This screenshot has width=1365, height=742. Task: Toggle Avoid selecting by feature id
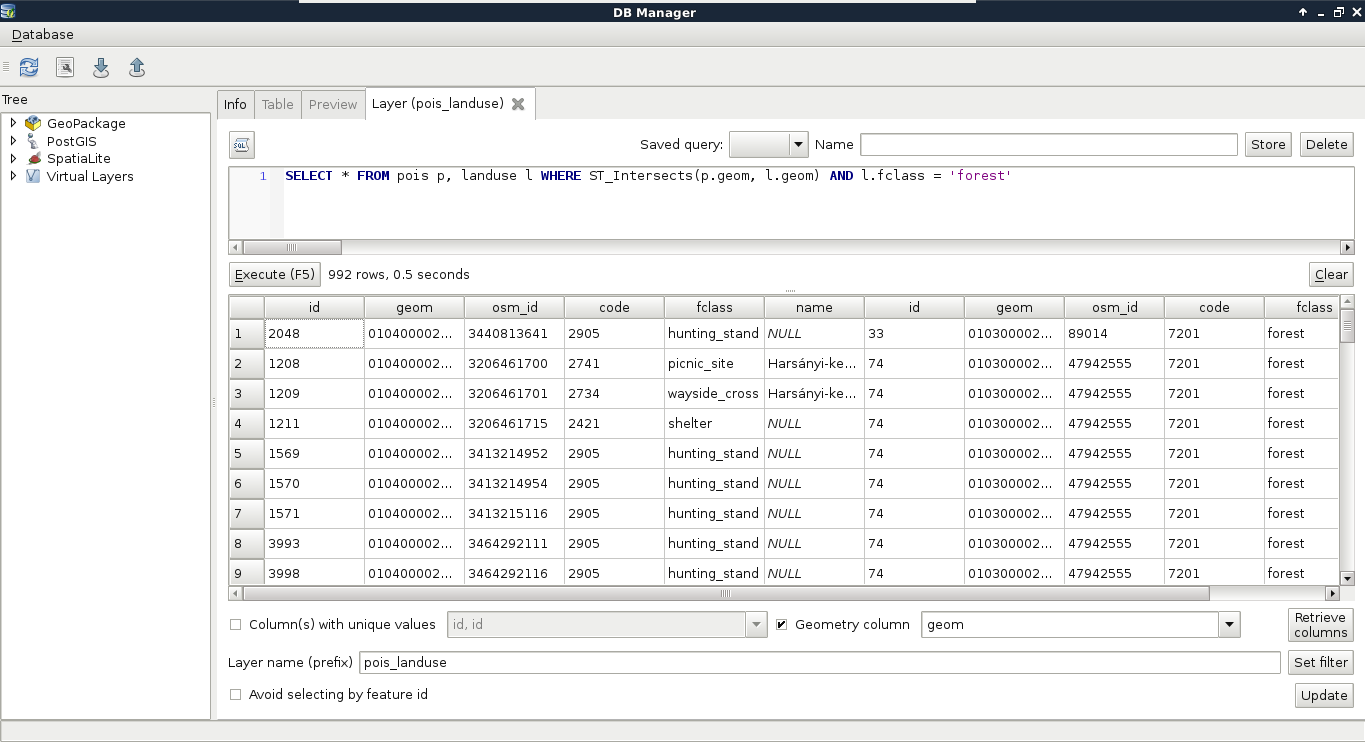click(236, 695)
